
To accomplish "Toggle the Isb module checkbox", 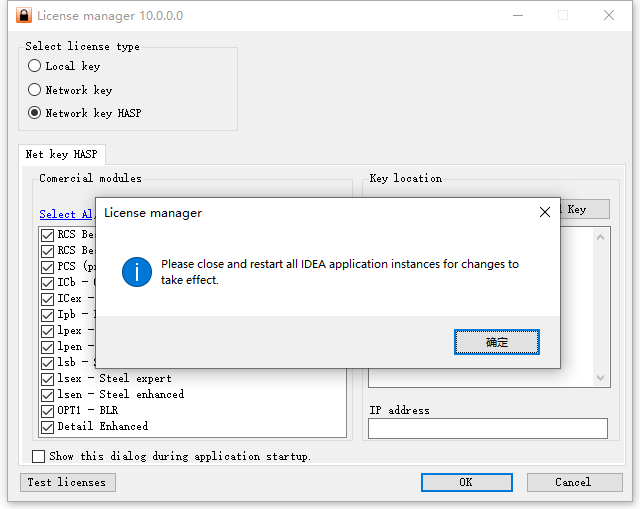I will tap(47, 363).
